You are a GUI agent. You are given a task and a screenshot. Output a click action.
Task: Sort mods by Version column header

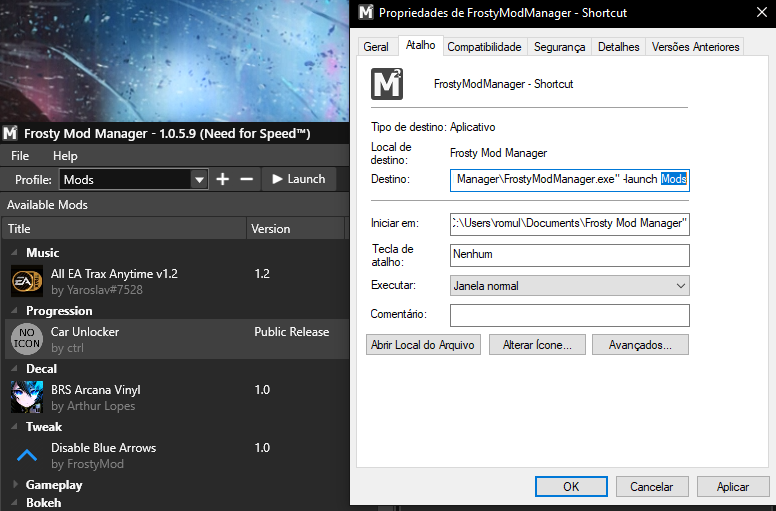coord(295,229)
